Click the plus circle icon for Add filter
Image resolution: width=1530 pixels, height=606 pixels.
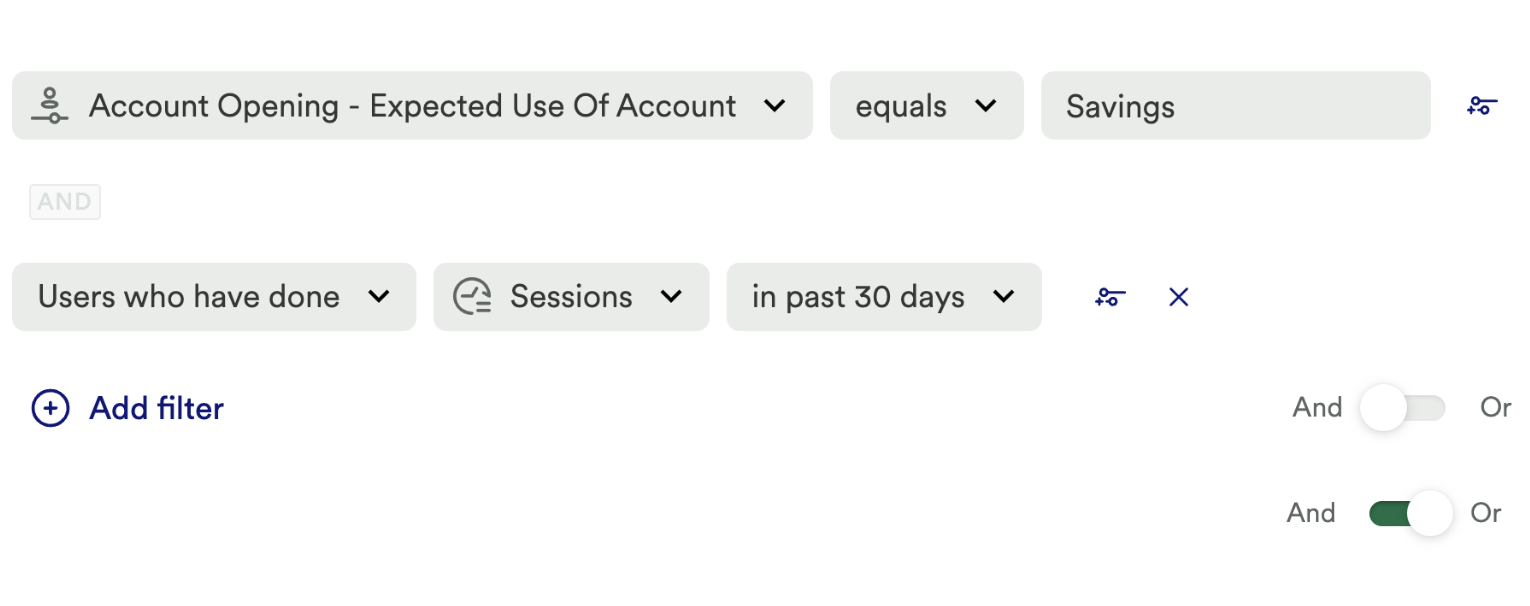[x=51, y=408]
